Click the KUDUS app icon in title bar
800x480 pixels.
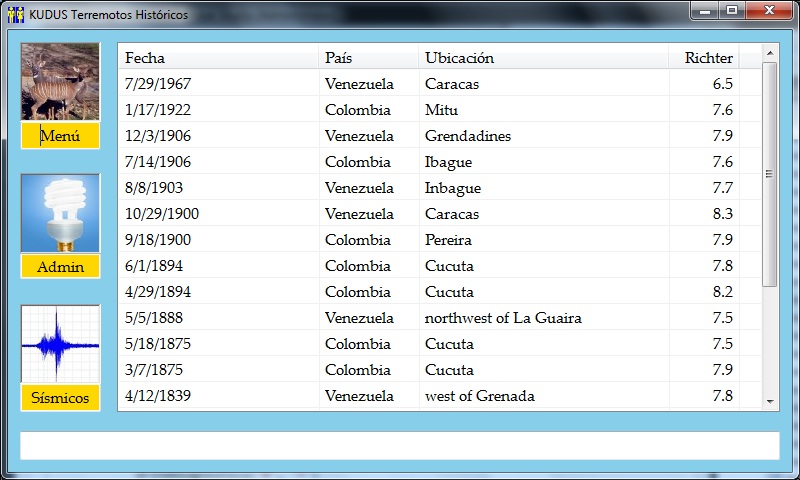click(15, 14)
